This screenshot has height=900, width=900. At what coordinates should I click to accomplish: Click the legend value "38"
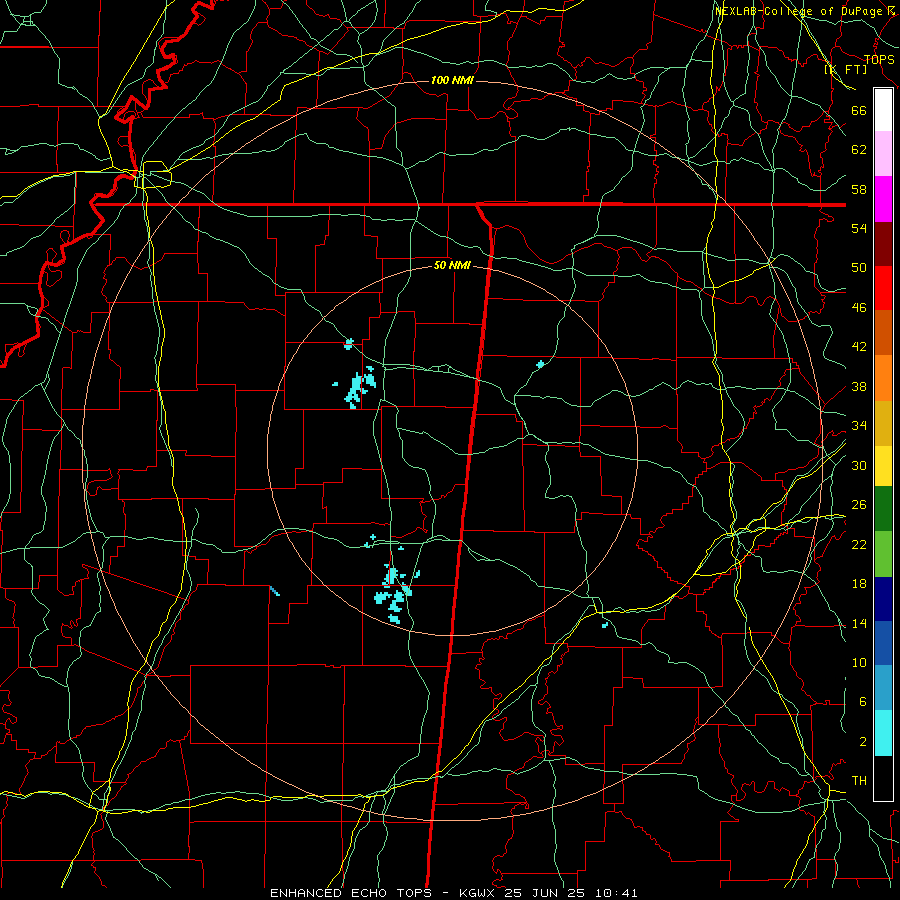click(859, 387)
